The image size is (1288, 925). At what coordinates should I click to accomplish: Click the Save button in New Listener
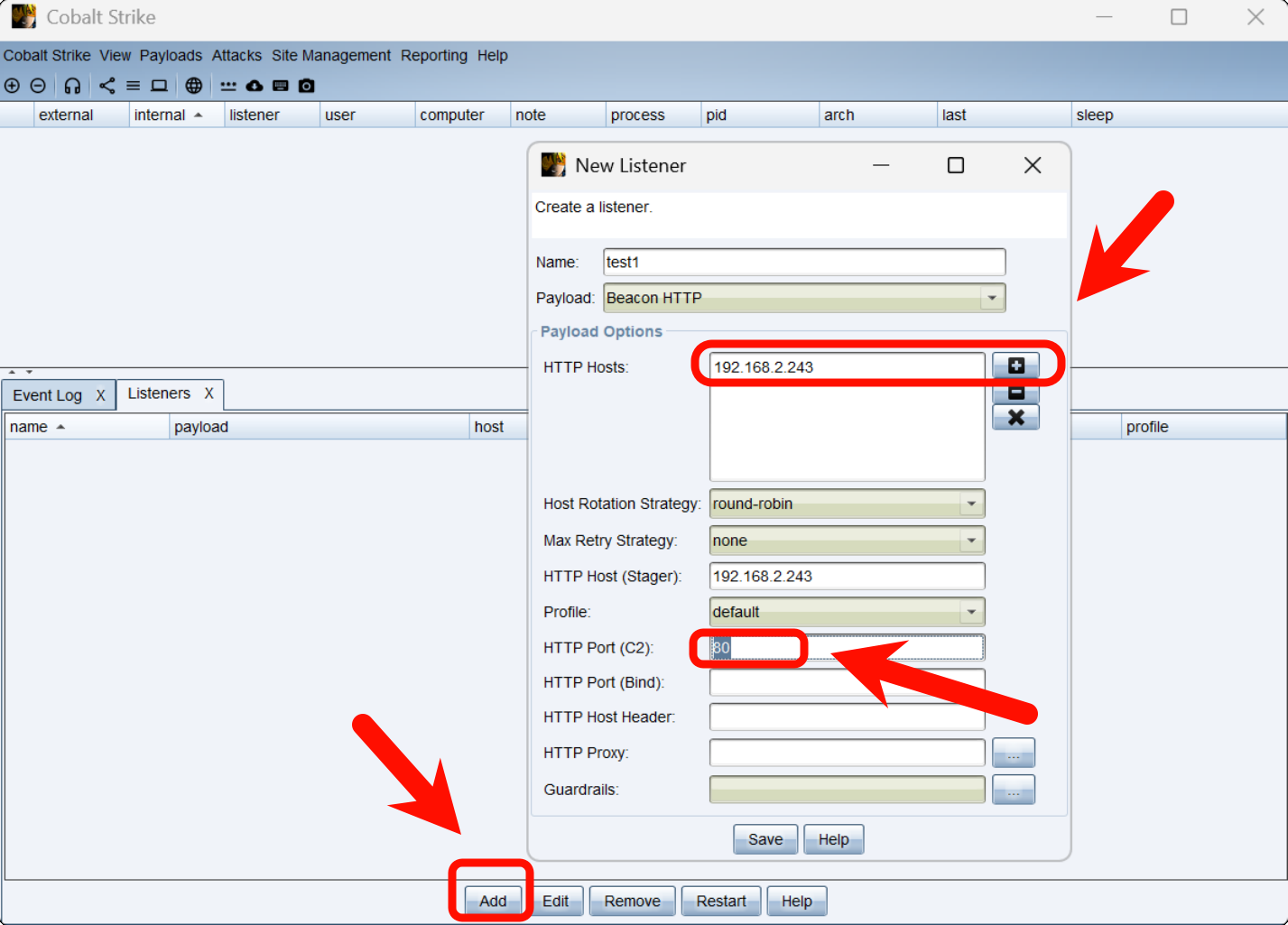coord(764,839)
